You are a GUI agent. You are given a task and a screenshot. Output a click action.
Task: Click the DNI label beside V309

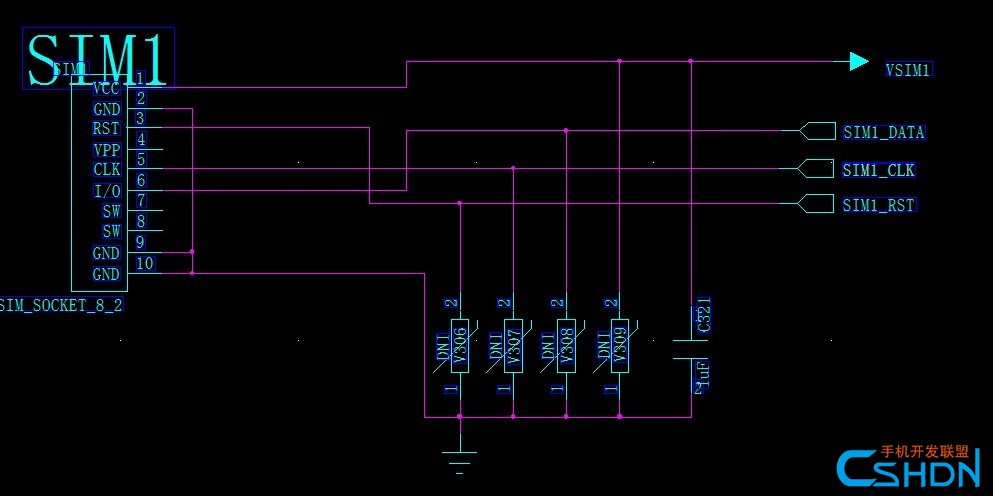point(604,347)
